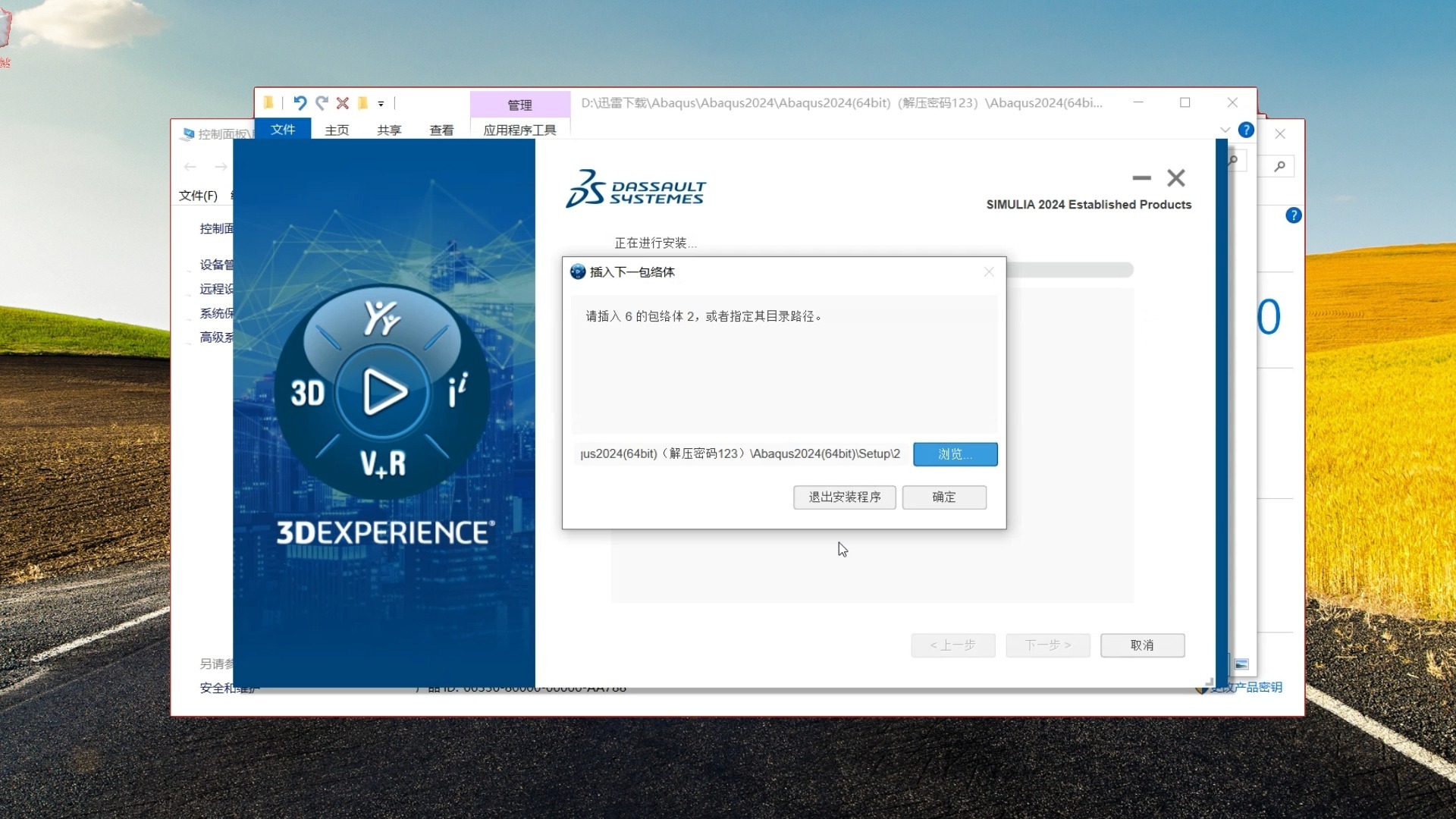Click the media path input field
This screenshot has height=819, width=1456.
(741, 453)
